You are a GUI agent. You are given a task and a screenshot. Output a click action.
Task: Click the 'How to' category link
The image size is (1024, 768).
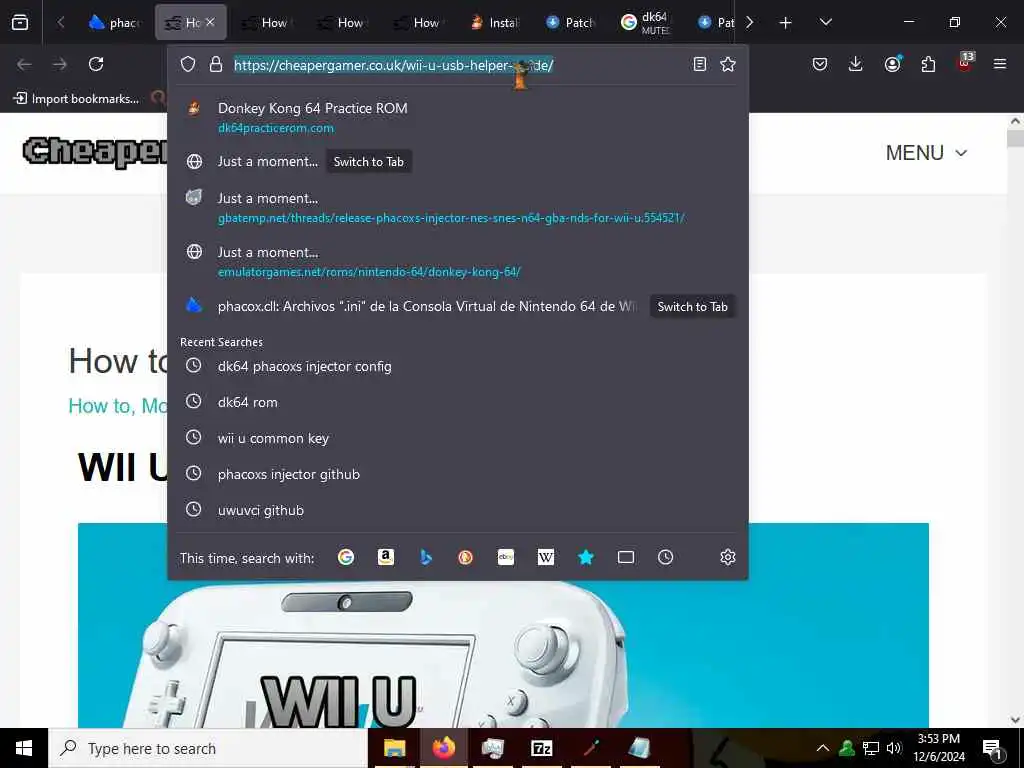(99, 406)
